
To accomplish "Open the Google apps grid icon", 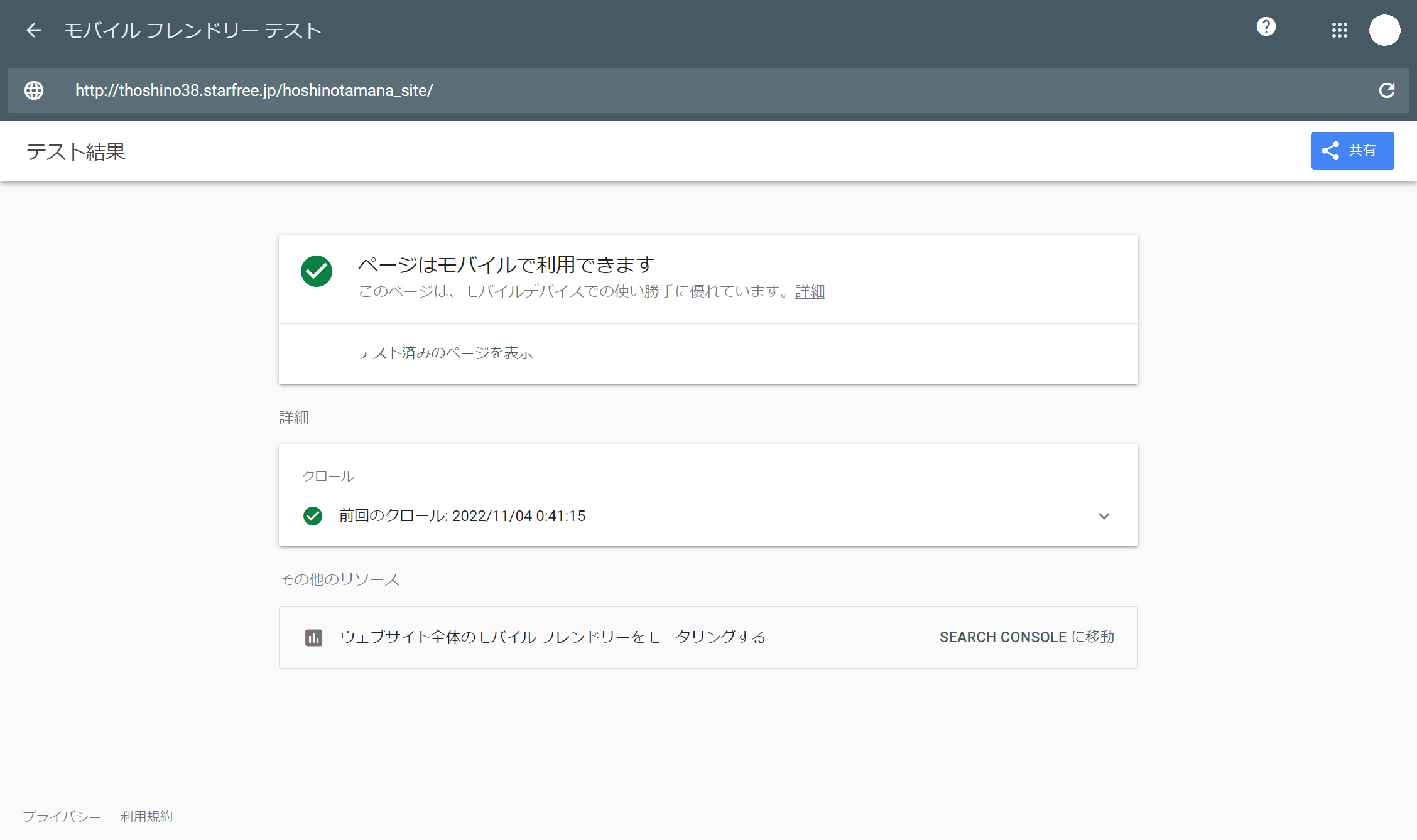I will [1339, 30].
